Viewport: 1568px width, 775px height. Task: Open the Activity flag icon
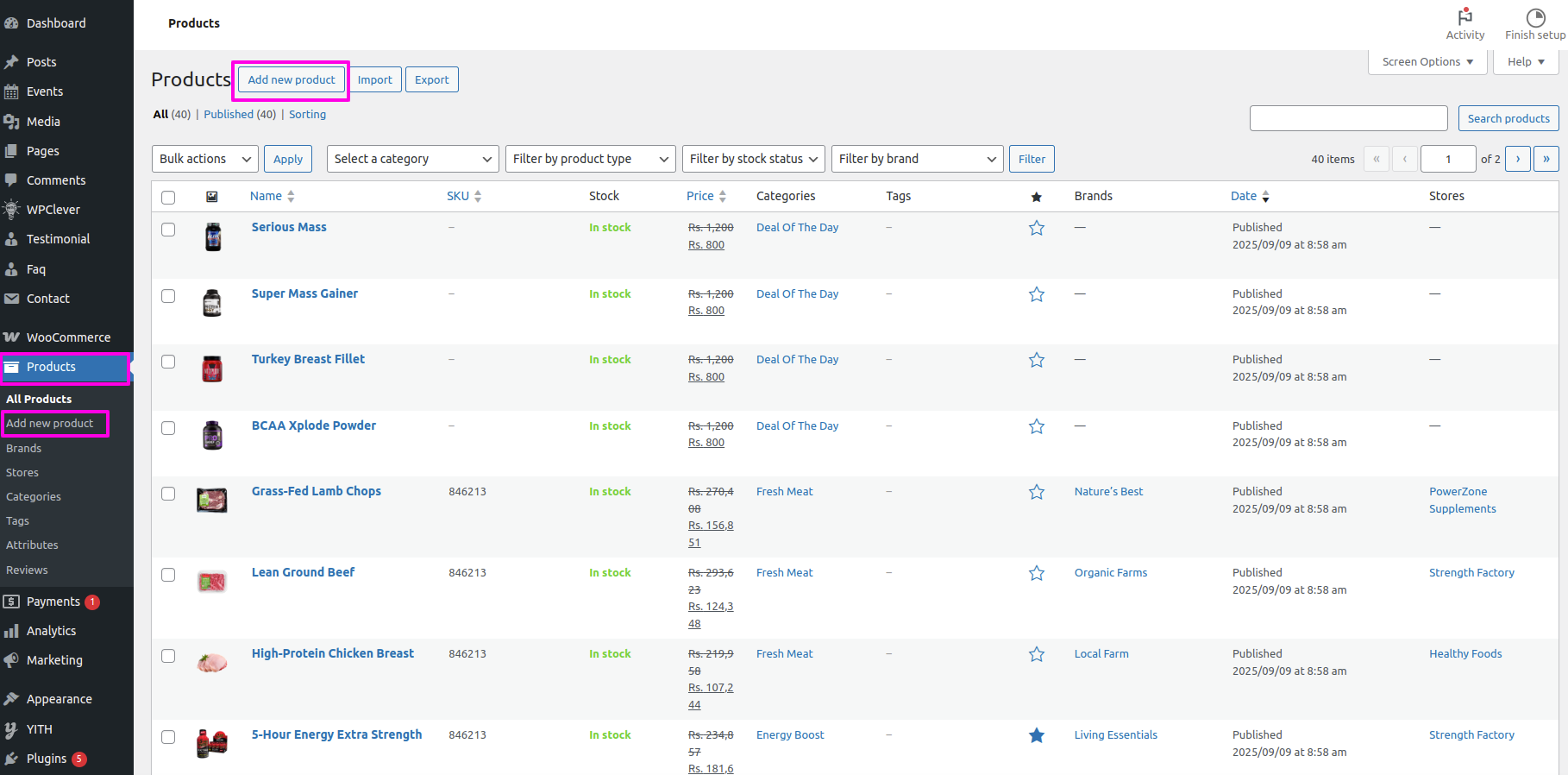point(1465,17)
